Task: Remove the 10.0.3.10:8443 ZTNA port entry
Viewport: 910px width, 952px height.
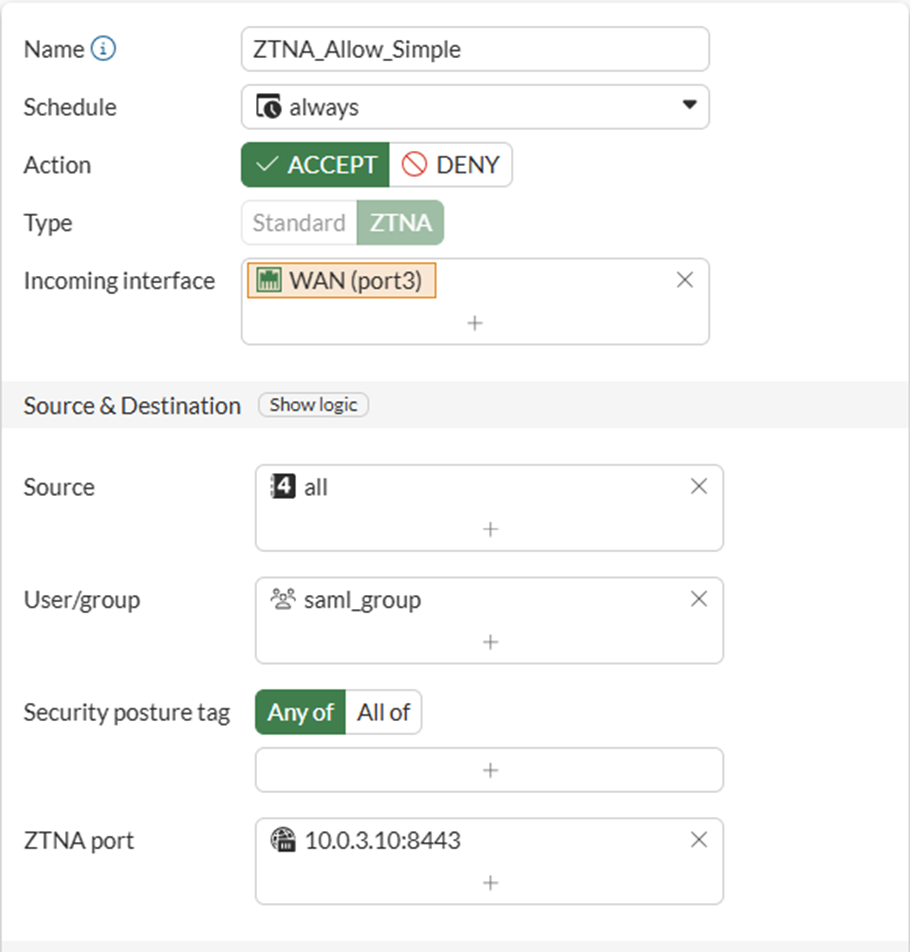Action: pyautogui.click(x=699, y=840)
